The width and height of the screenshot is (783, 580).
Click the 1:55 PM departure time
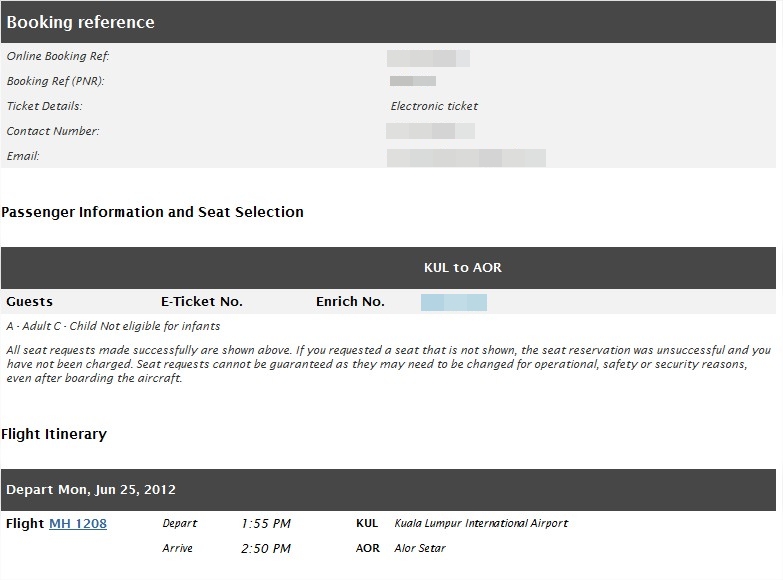(x=266, y=524)
